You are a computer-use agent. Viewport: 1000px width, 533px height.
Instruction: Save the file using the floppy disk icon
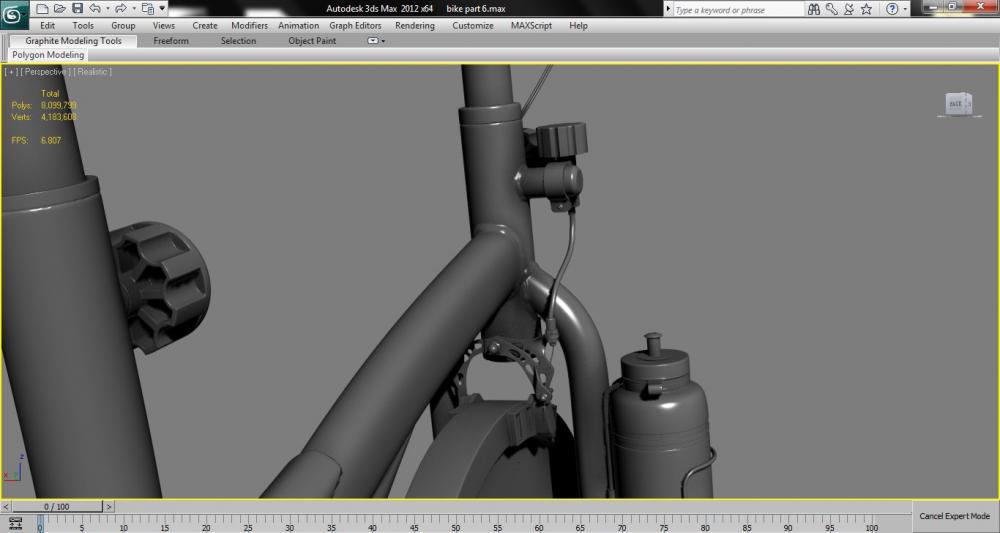[x=77, y=9]
